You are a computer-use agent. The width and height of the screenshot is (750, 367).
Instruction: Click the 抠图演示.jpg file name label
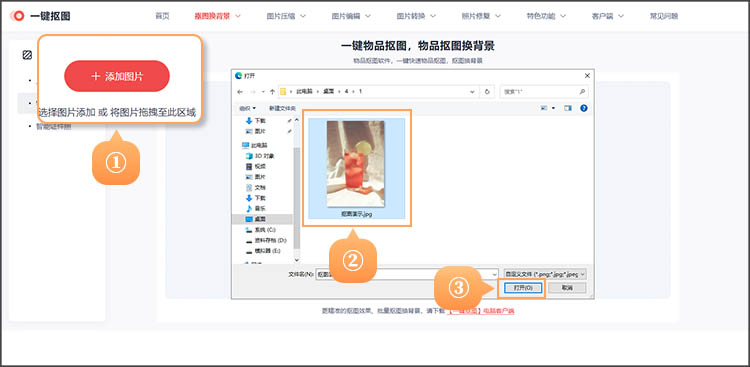356,214
